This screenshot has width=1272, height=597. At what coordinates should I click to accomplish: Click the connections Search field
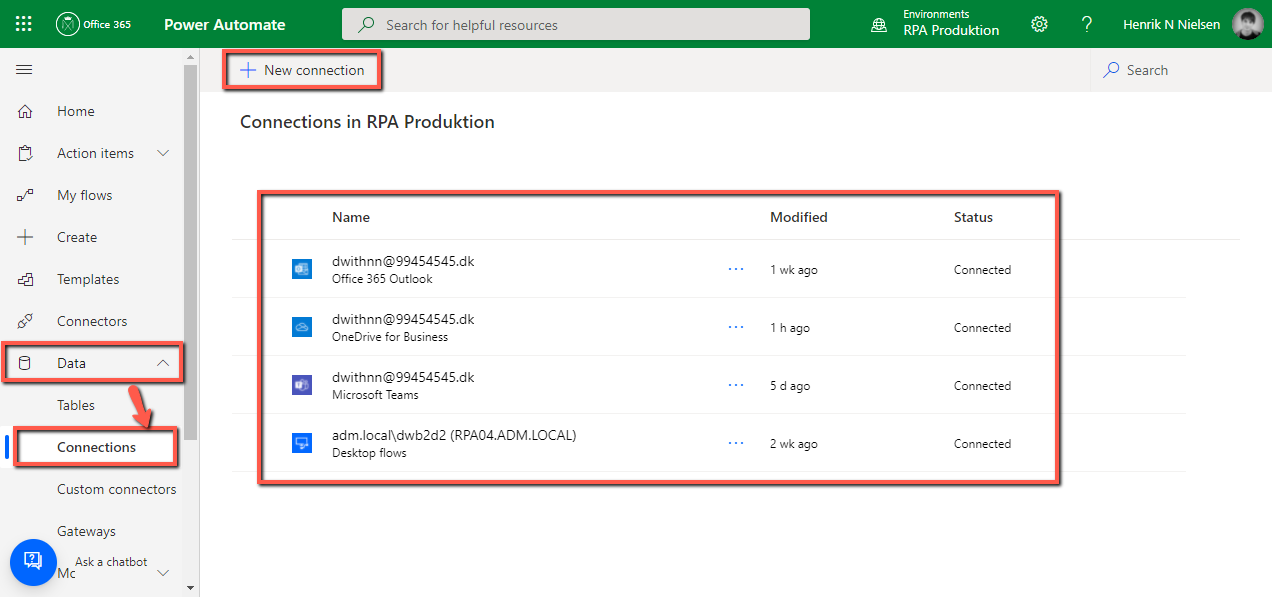pos(1180,70)
